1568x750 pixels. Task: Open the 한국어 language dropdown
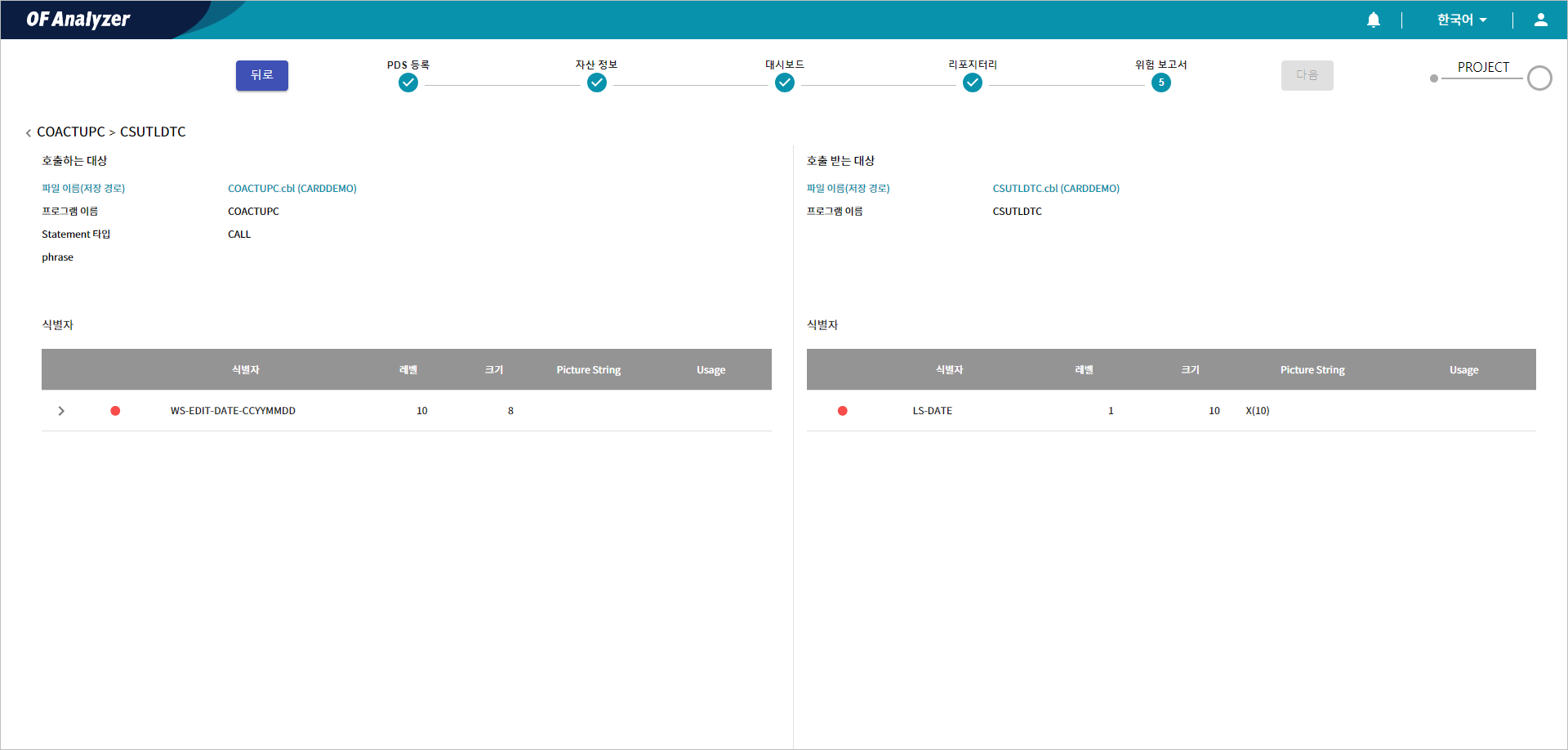coord(1462,20)
